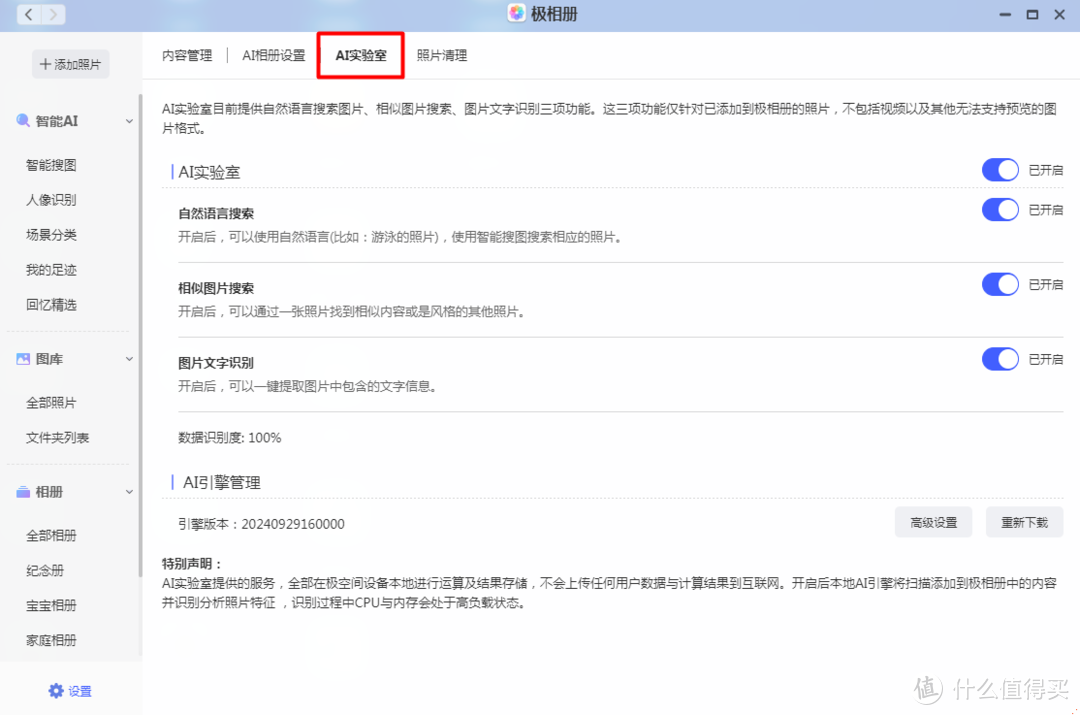The width and height of the screenshot is (1080, 715).
Task: Open 添加照片 with the plus icon
Action: 70,63
